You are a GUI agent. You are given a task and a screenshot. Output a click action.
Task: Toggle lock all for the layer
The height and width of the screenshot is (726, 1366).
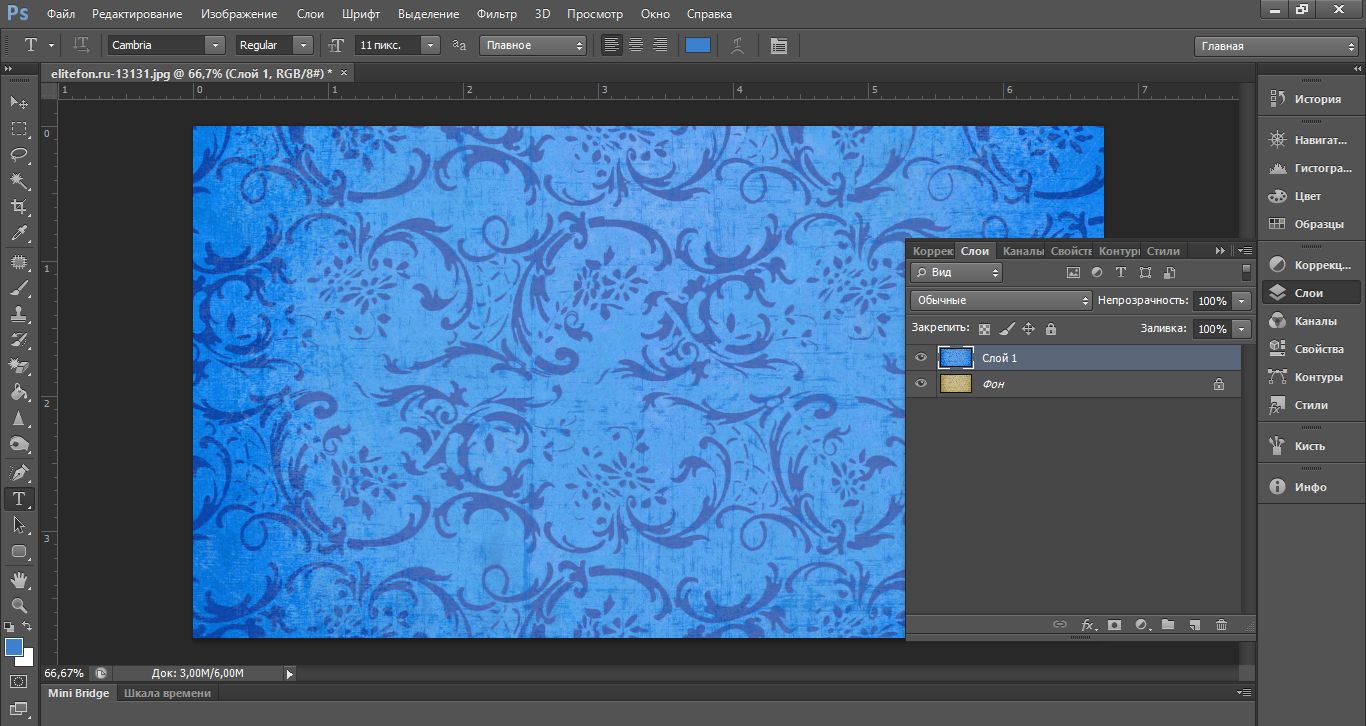click(1050, 328)
